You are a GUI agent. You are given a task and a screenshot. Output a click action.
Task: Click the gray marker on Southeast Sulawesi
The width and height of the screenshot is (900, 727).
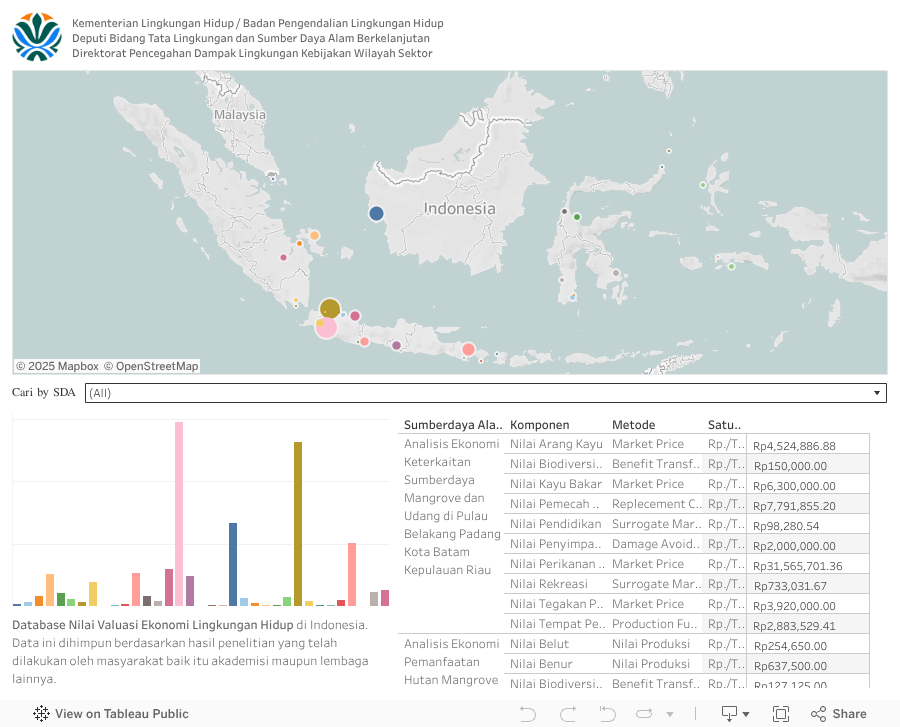pos(616,273)
